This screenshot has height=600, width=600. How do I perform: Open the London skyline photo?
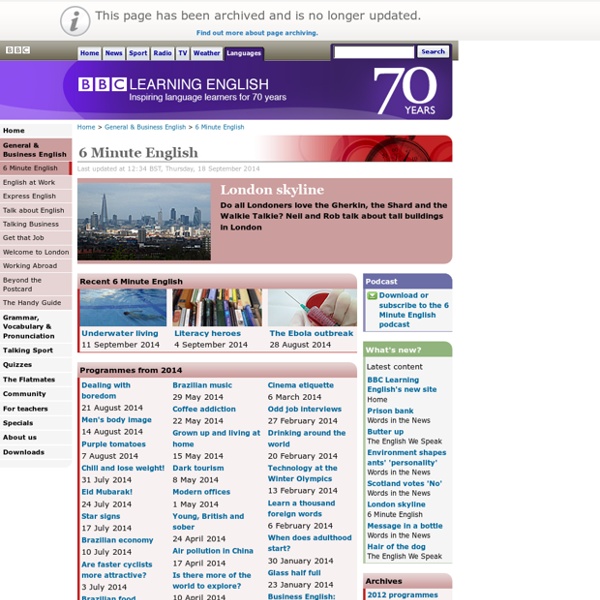[x=144, y=221]
